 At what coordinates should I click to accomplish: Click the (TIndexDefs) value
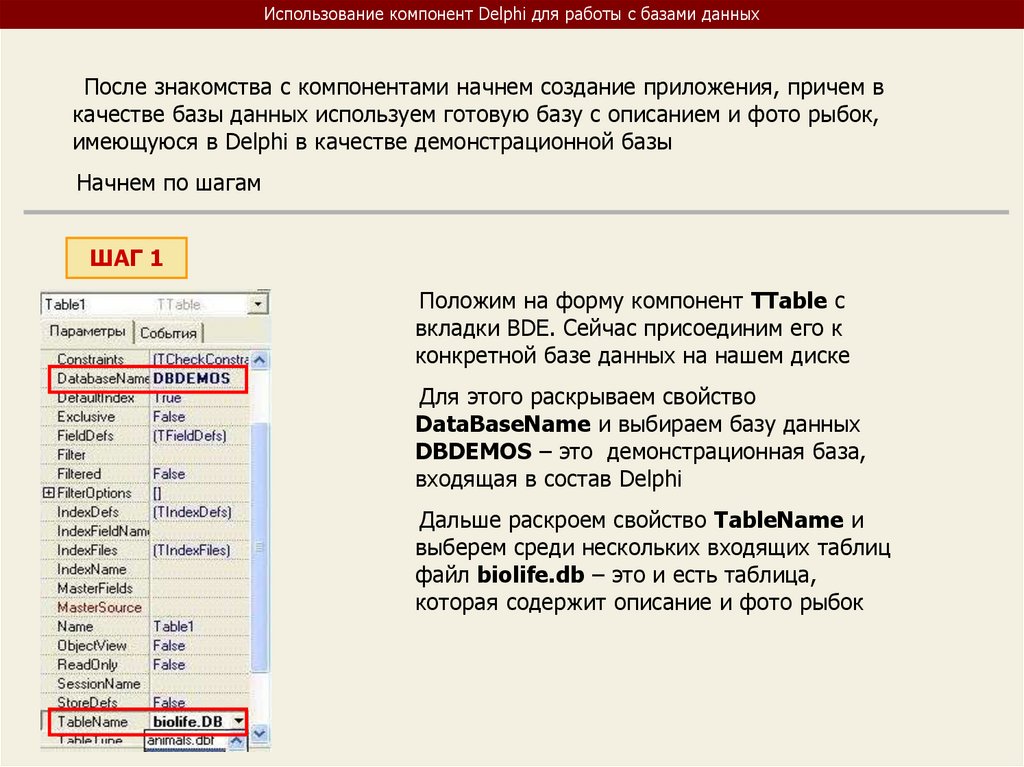(192, 512)
